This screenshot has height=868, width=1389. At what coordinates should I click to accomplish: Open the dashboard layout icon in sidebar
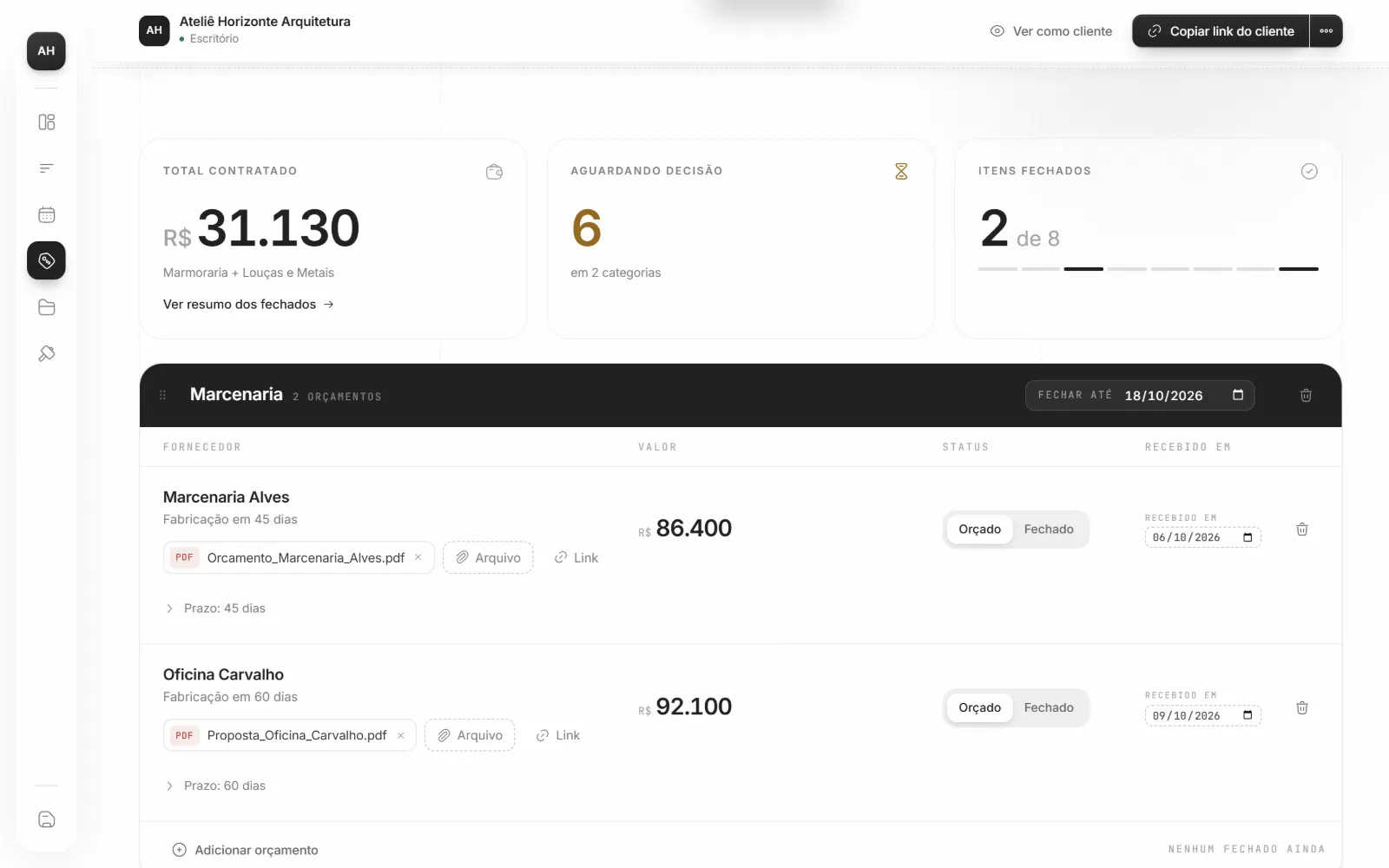[x=47, y=122]
